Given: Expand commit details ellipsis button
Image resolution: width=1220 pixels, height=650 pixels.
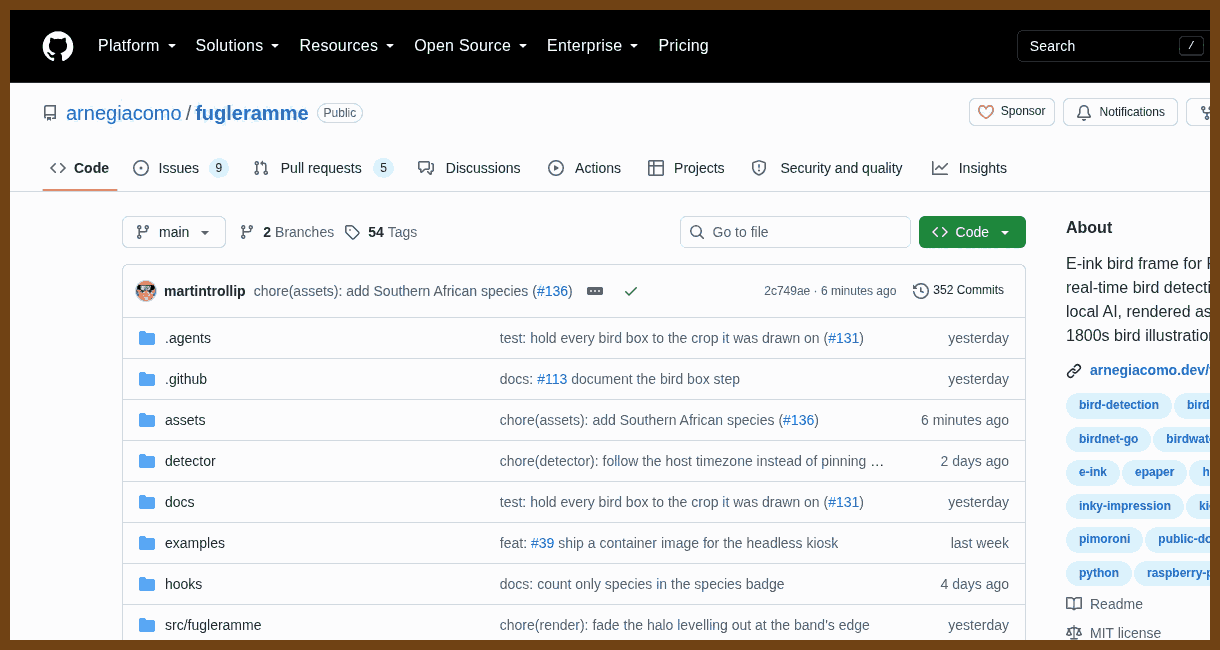Looking at the screenshot, I should point(595,291).
